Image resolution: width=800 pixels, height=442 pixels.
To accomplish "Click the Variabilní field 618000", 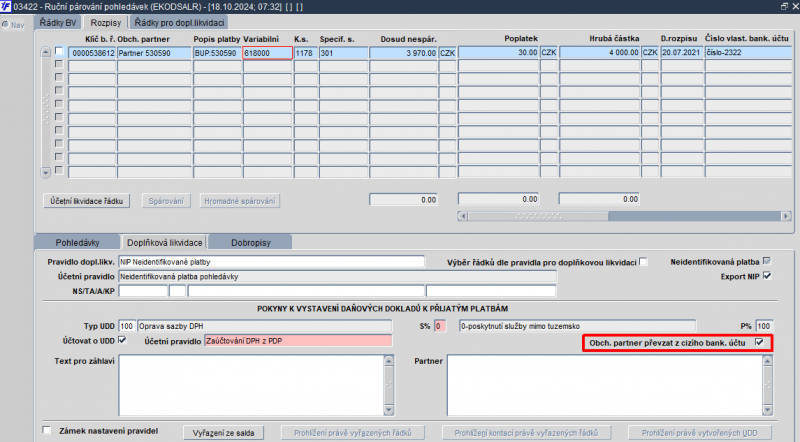I will tap(267, 53).
